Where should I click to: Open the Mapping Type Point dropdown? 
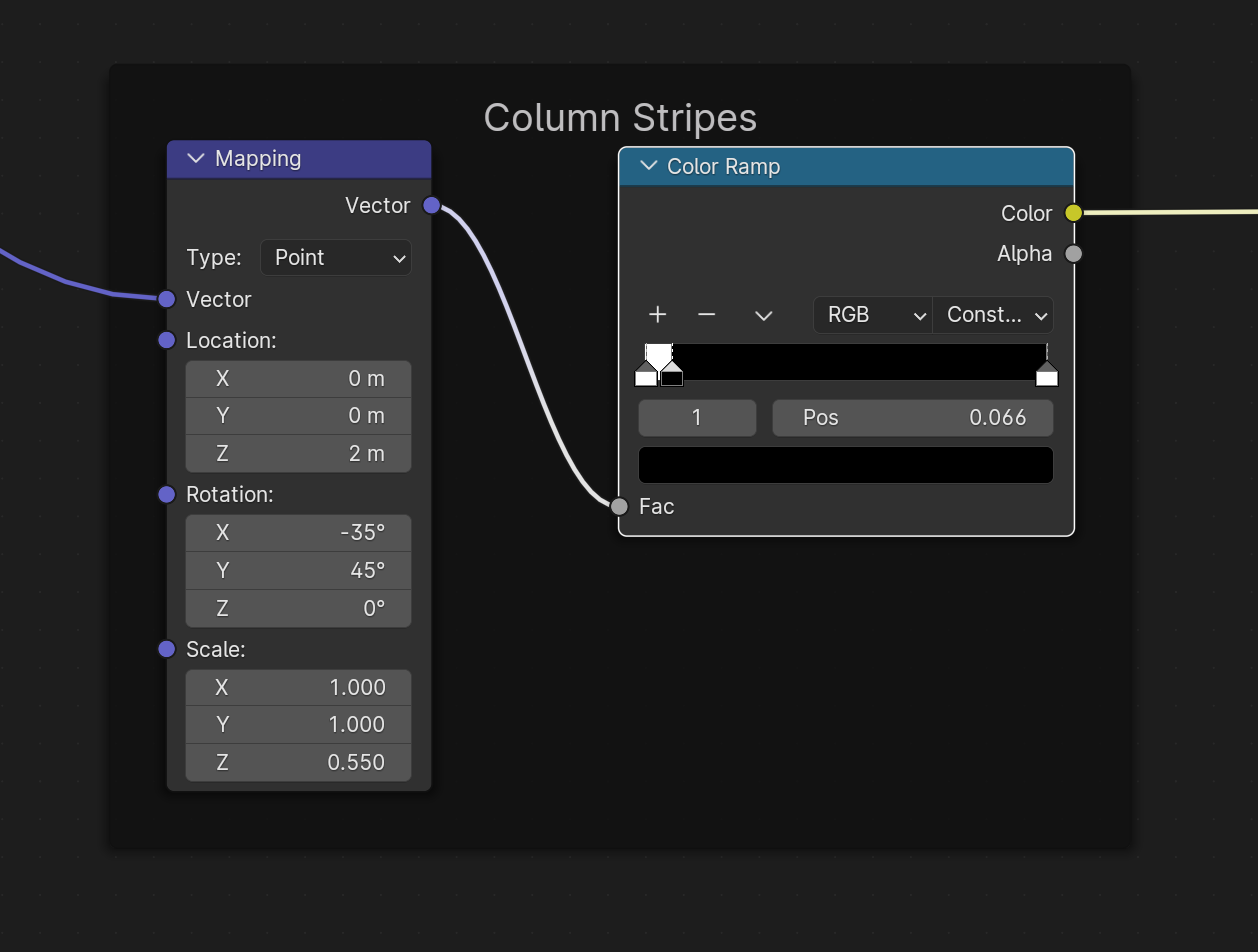click(336, 258)
